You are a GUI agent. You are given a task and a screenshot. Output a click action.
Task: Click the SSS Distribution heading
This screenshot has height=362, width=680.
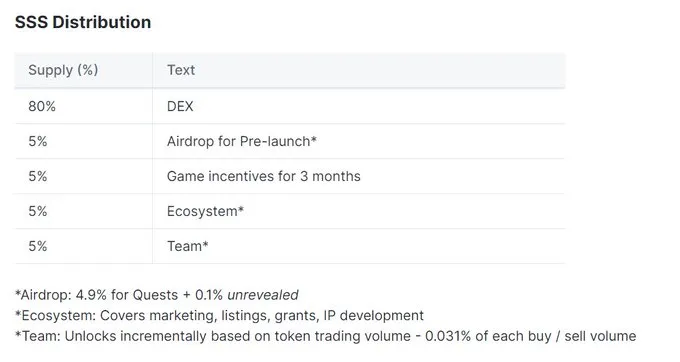coord(83,23)
